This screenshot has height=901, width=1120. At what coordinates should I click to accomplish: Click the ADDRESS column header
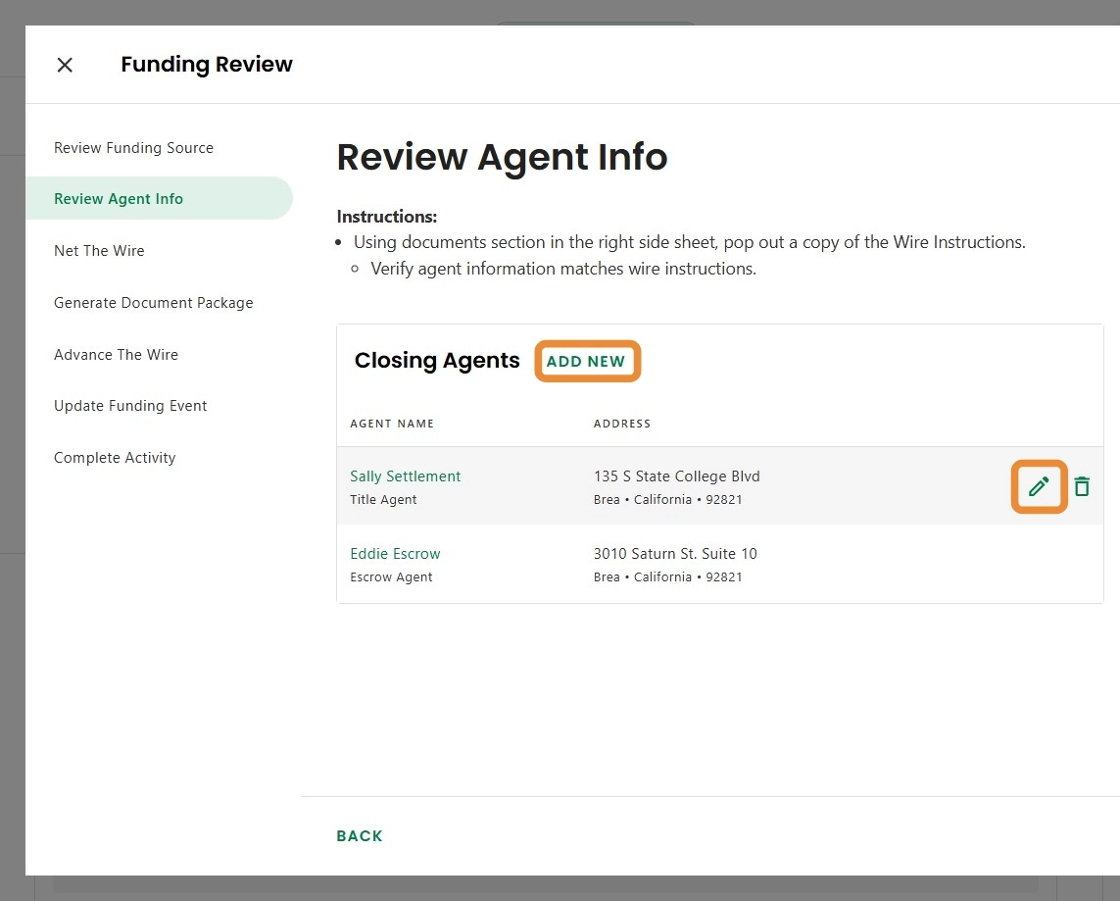pos(622,424)
